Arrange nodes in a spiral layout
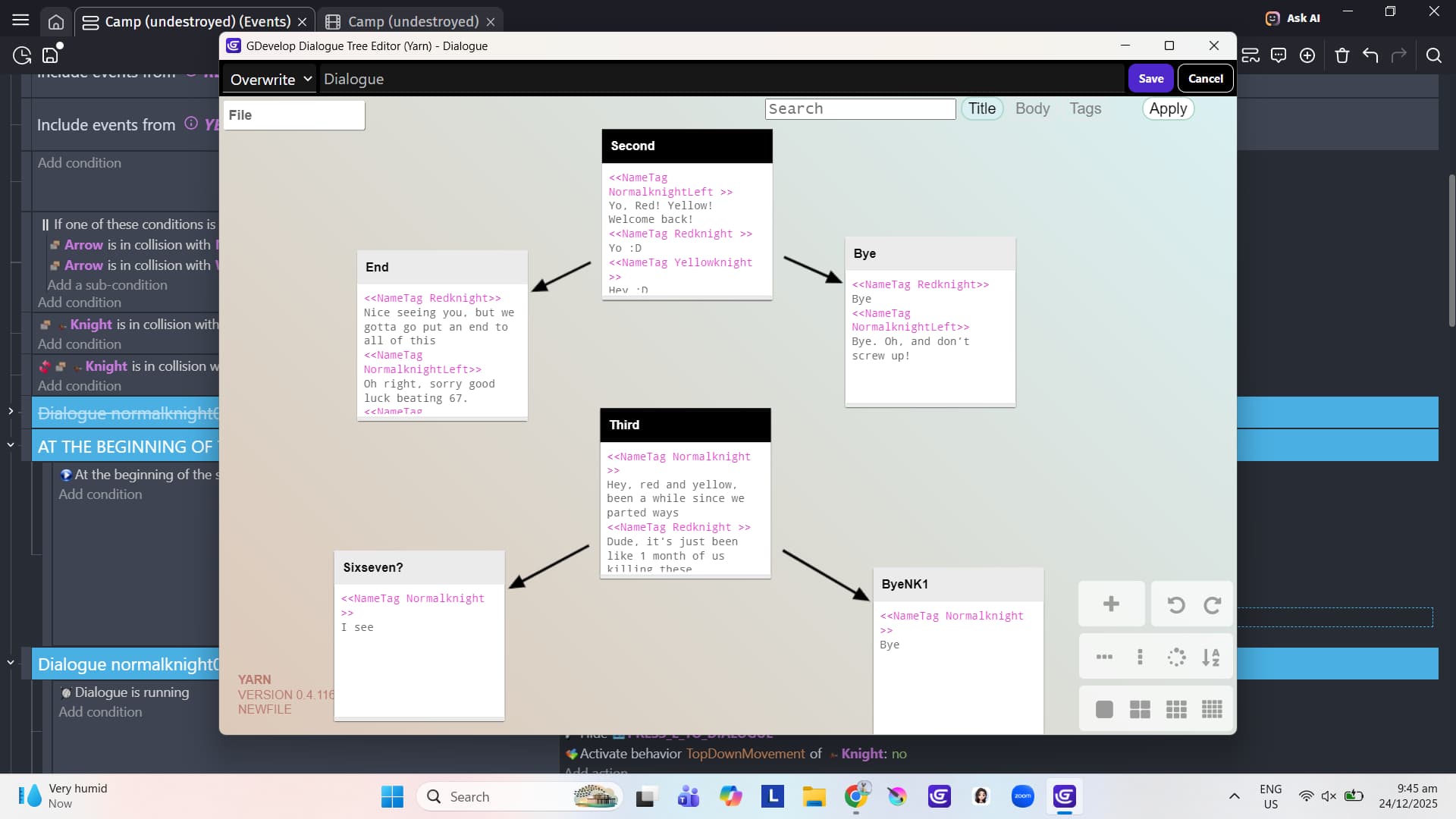The height and width of the screenshot is (819, 1456). 1176,657
